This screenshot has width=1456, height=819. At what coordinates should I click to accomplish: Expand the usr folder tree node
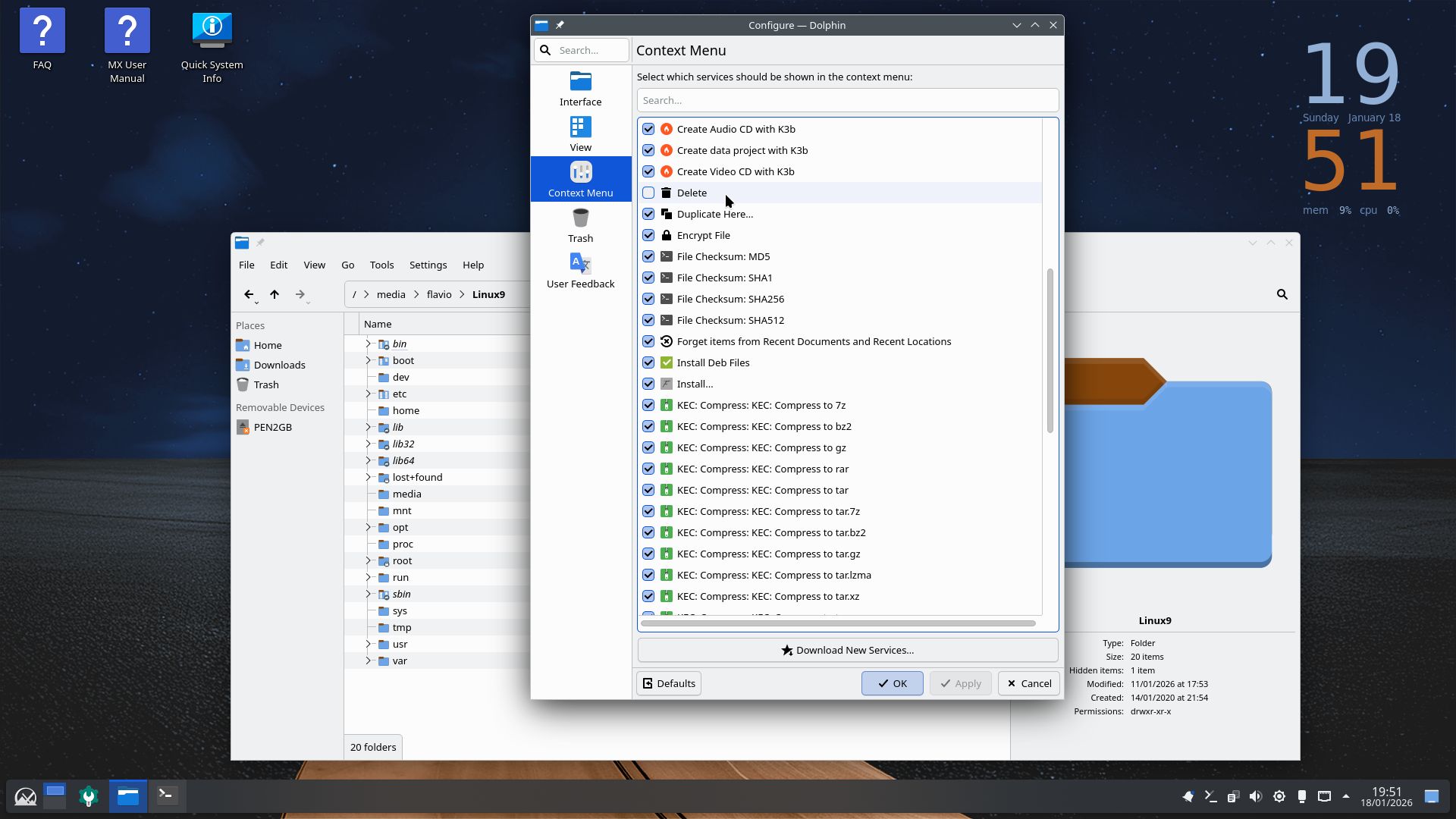[x=369, y=644]
